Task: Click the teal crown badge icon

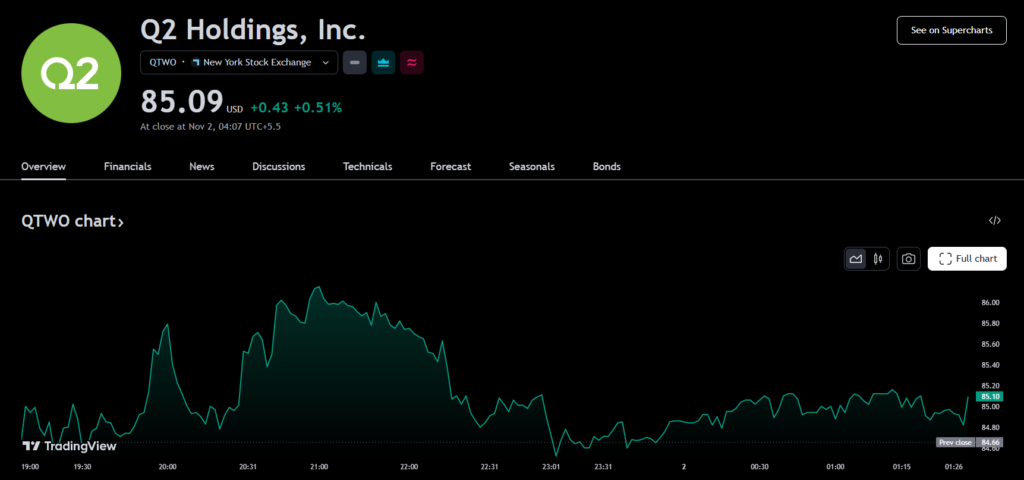Action: click(x=383, y=63)
